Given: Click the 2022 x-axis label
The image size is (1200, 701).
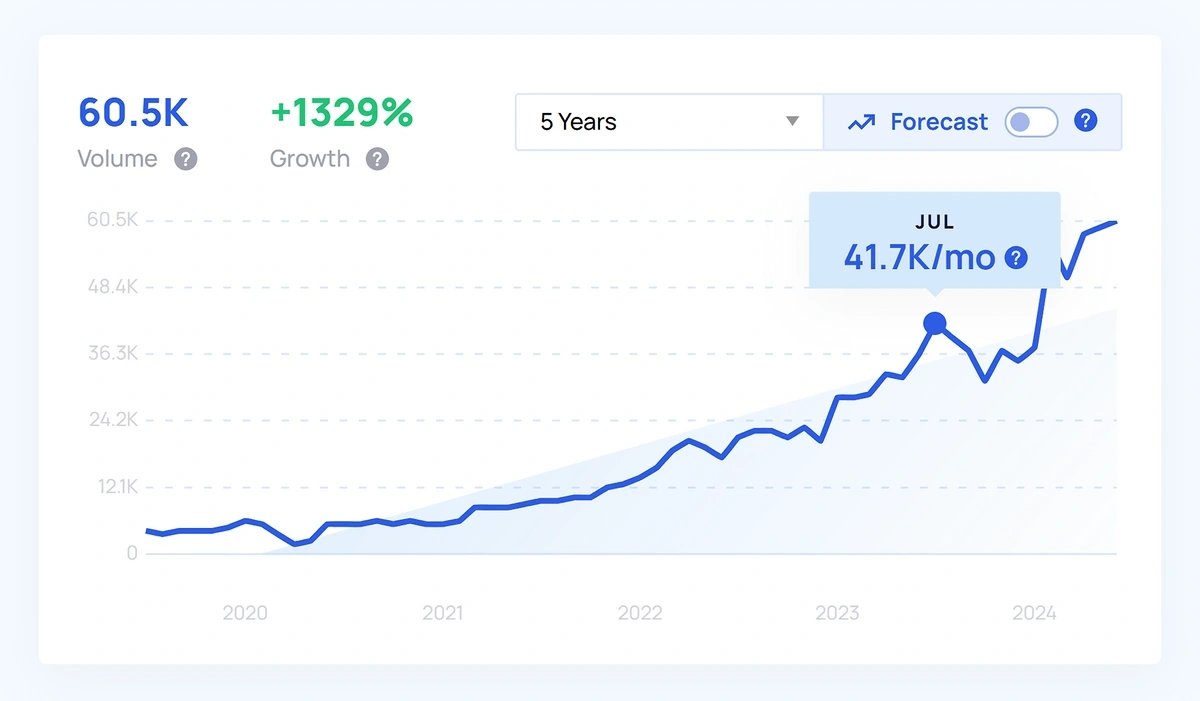Looking at the screenshot, I should [x=640, y=613].
